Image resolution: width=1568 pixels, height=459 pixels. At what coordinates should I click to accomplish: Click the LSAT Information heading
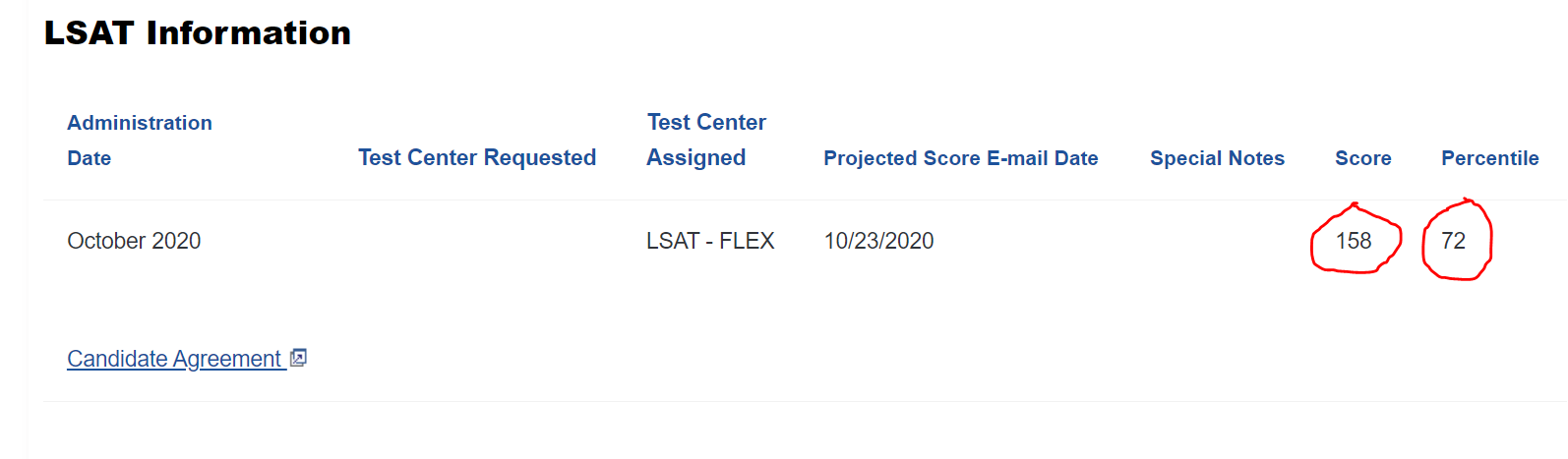(x=198, y=32)
